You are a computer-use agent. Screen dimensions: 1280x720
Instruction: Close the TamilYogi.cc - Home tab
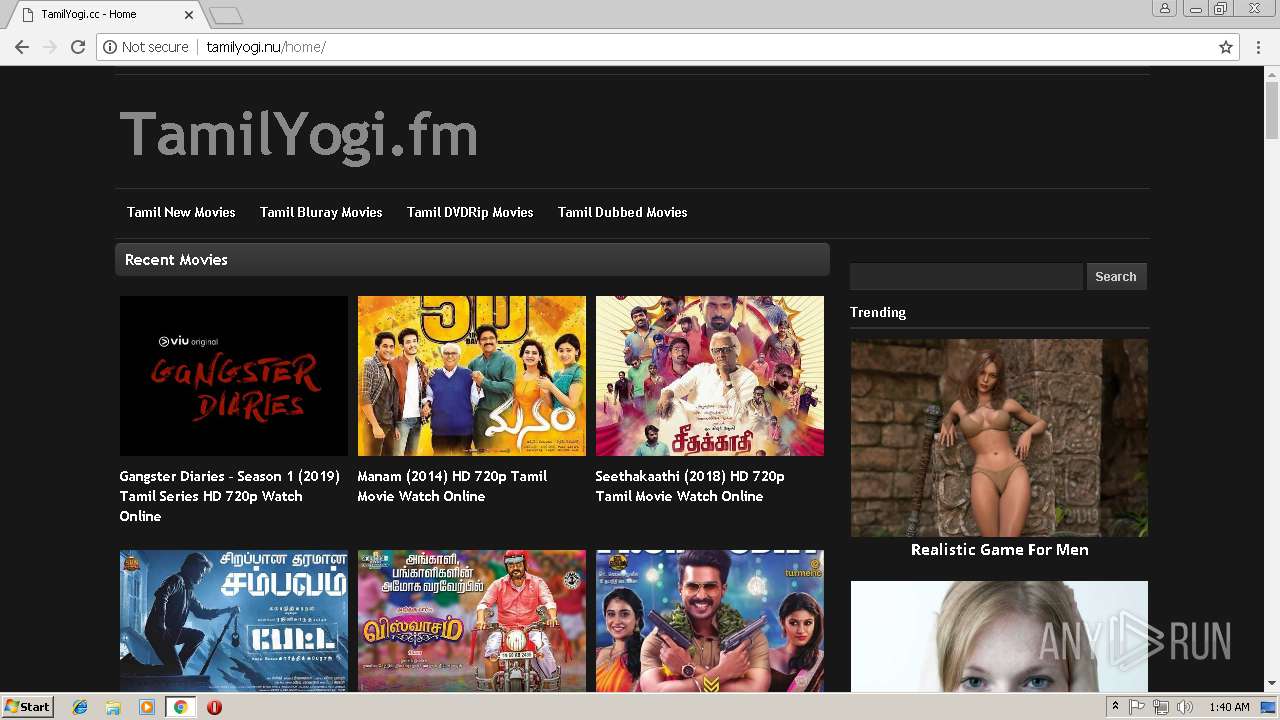tap(190, 15)
